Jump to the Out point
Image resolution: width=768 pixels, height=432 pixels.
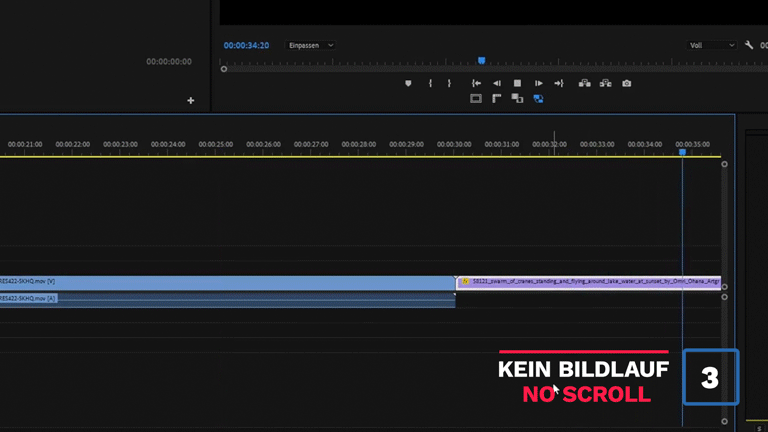pyautogui.click(x=559, y=83)
